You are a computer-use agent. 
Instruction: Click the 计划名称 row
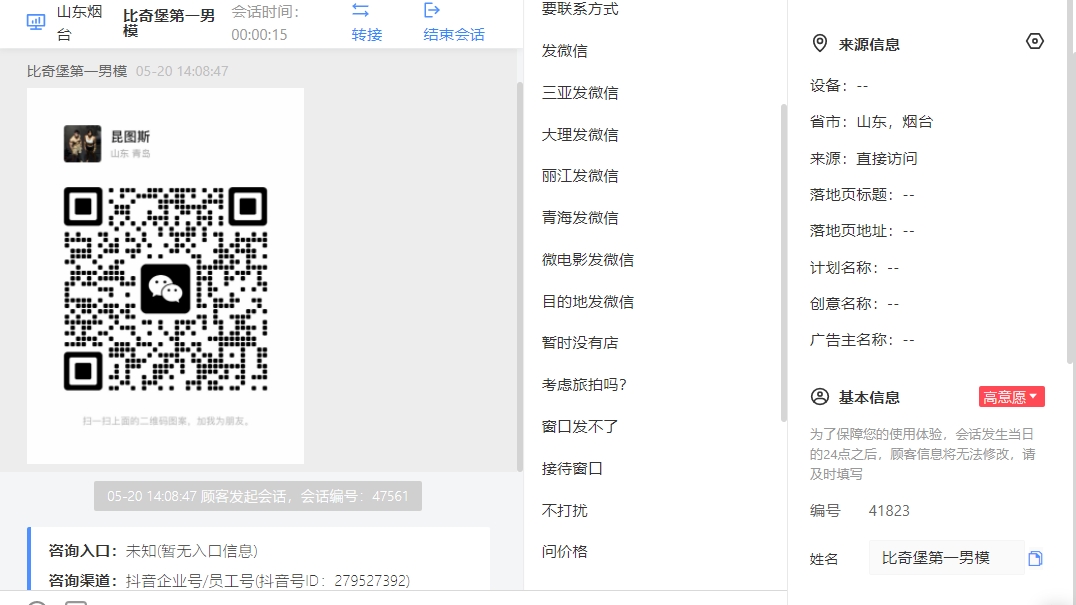pyautogui.click(x=854, y=268)
